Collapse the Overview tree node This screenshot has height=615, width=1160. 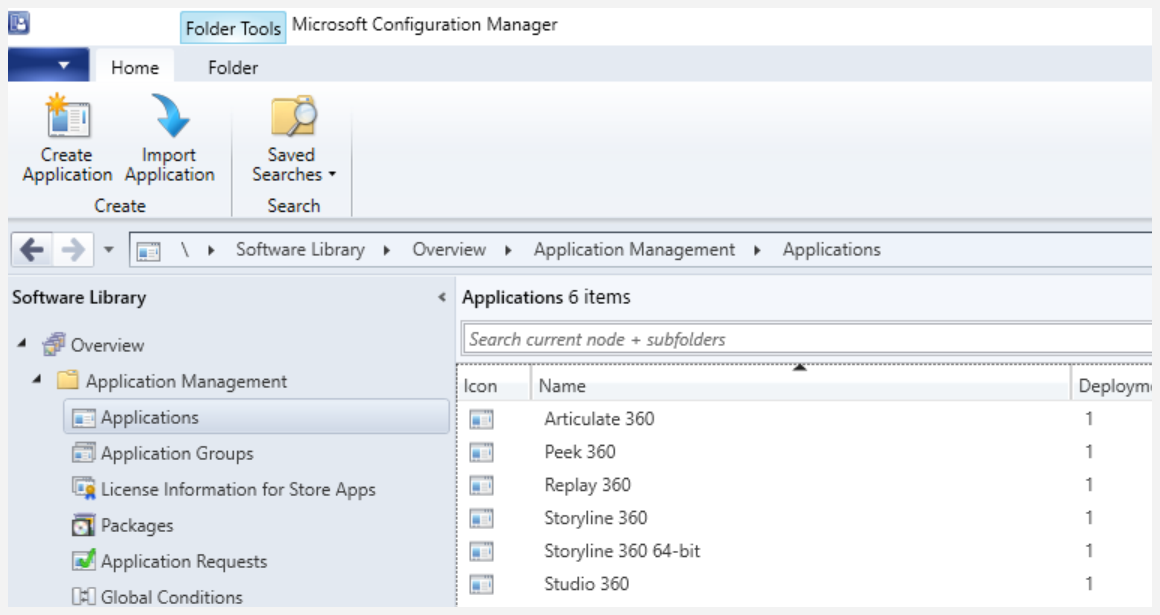click(x=22, y=343)
